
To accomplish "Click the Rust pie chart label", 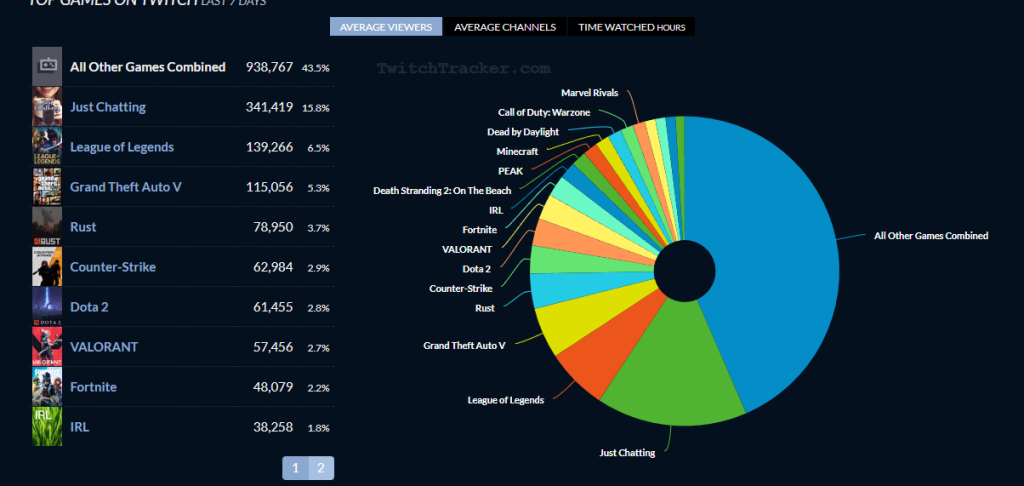I will coord(485,308).
